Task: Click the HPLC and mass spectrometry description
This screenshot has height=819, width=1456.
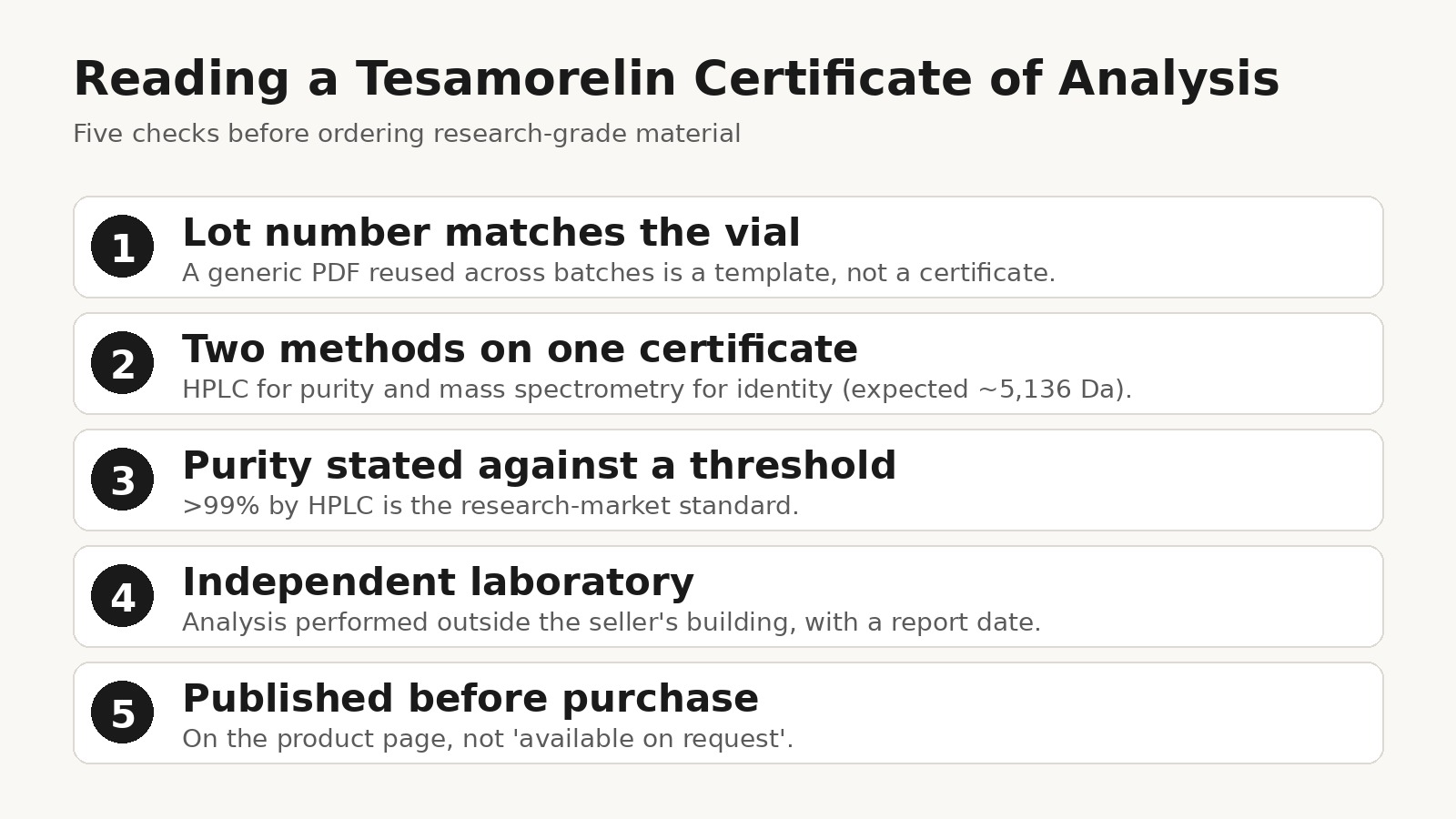Action: (x=657, y=389)
